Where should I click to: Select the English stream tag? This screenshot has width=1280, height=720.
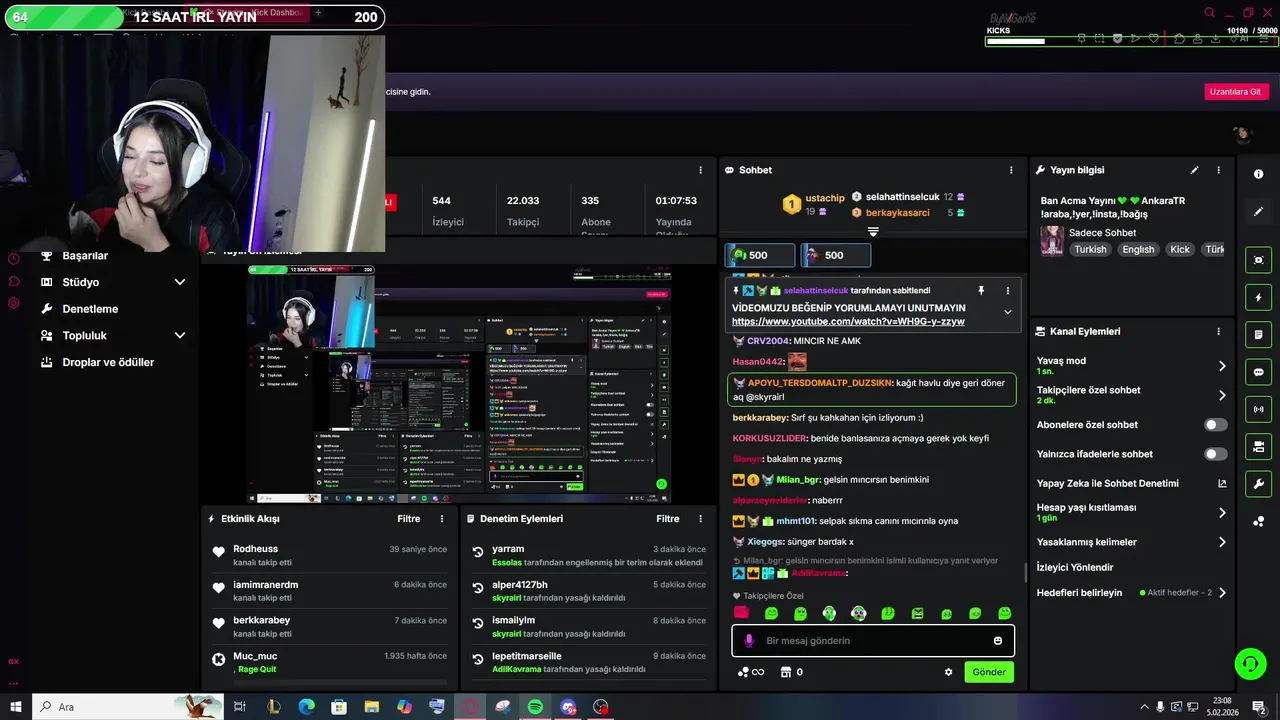tap(1138, 250)
